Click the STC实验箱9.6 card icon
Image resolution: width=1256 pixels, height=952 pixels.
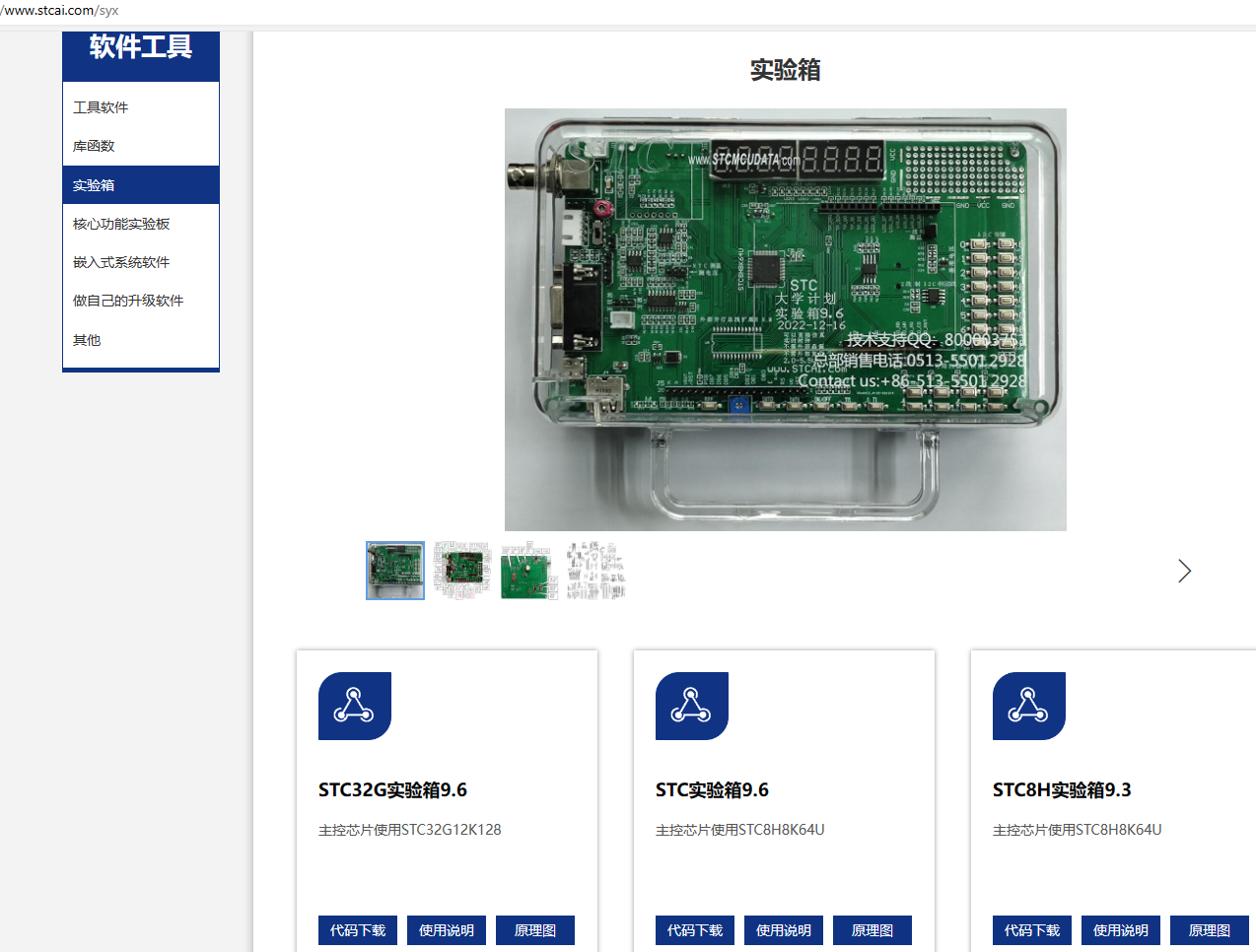coord(692,706)
